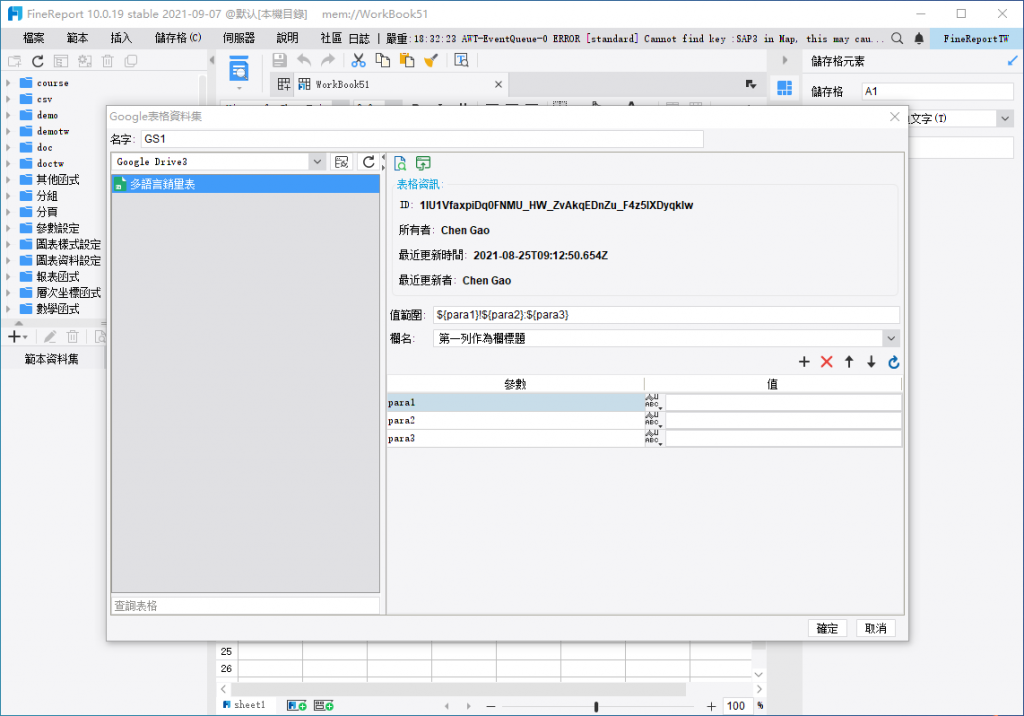
Task: Select the 多語言銷量表 sheet in the list
Action: coord(246,184)
